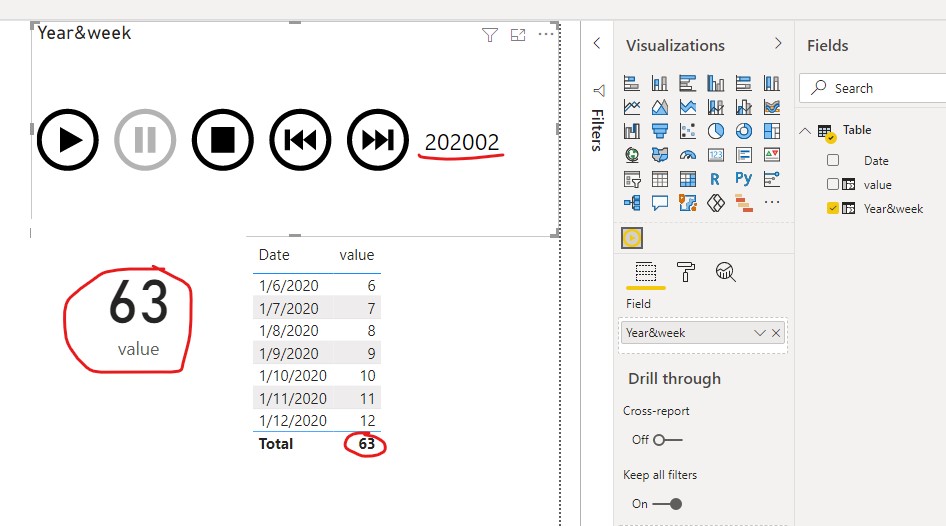
Task: Select the ArcGIS Maps visual
Action: [687, 203]
